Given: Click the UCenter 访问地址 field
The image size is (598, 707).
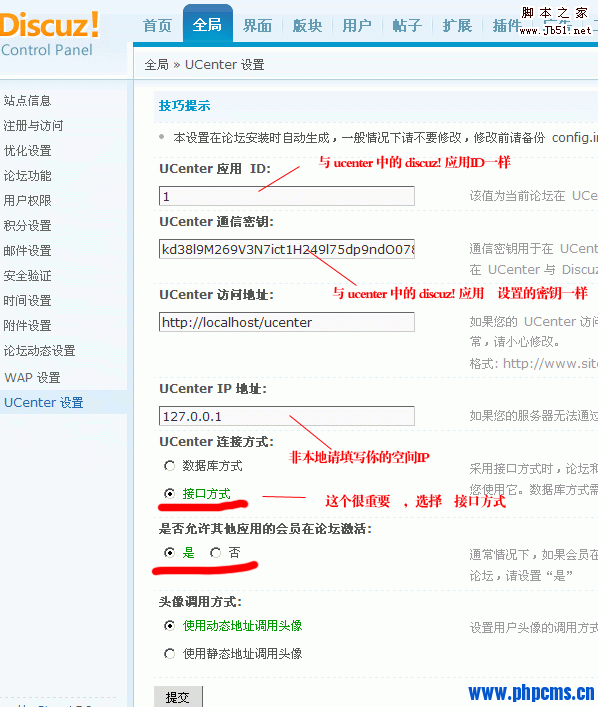Looking at the screenshot, I should pos(287,322).
